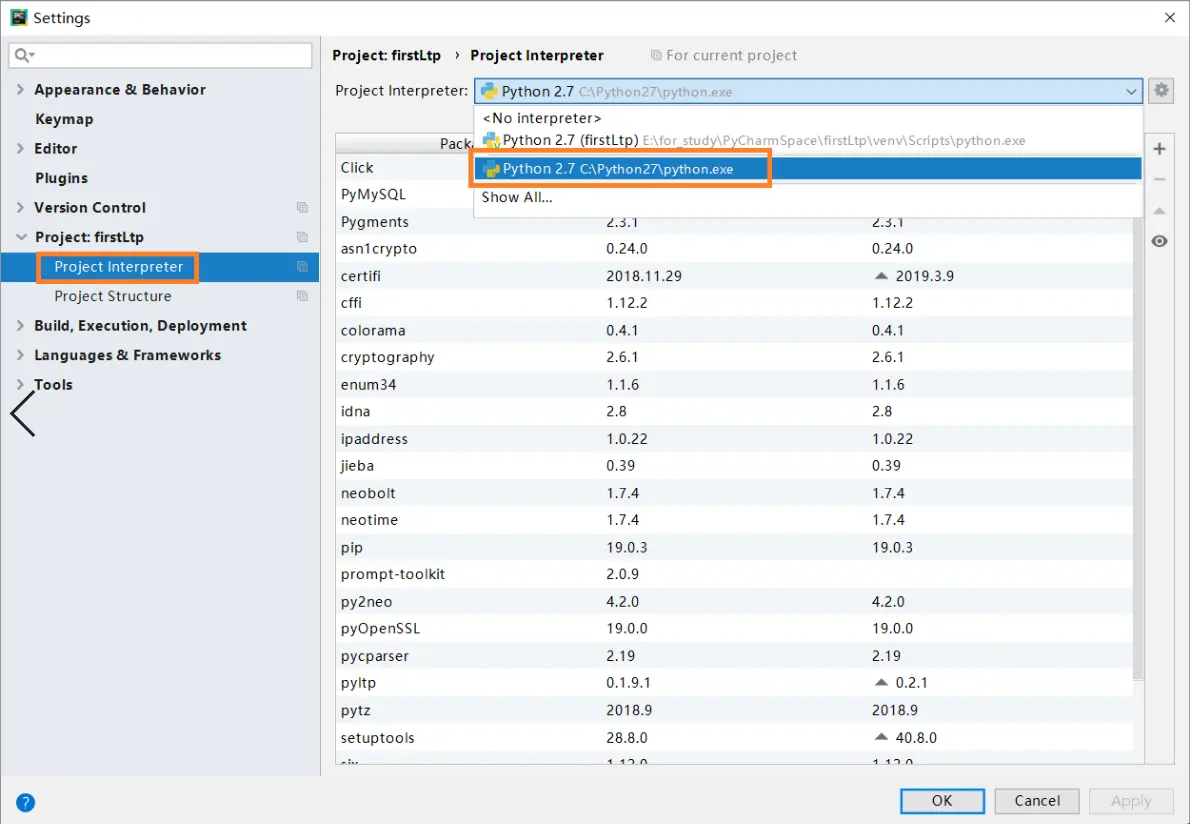Choose Python 2.7 C:\Python27\python.exe in the dropdown list
1190x824 pixels.
pyautogui.click(x=808, y=168)
